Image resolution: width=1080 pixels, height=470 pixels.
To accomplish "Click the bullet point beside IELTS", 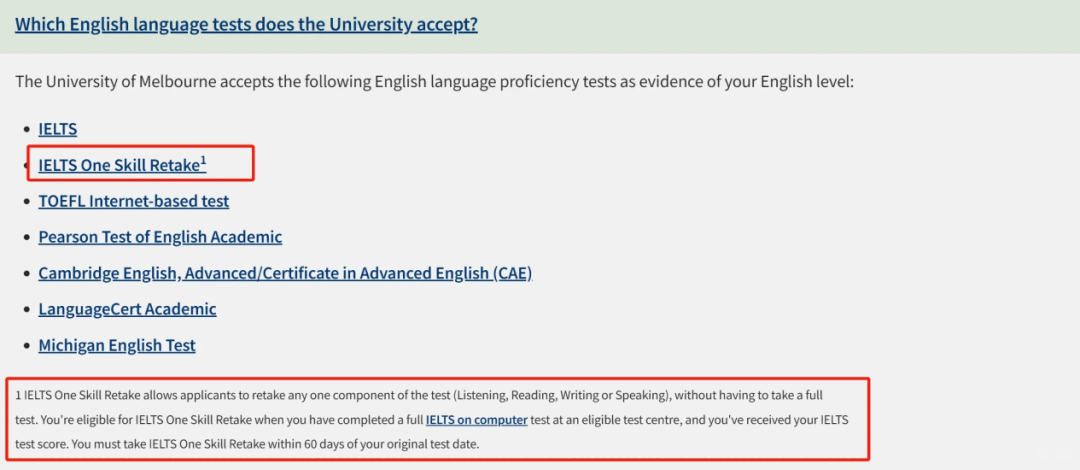I will (x=26, y=130).
